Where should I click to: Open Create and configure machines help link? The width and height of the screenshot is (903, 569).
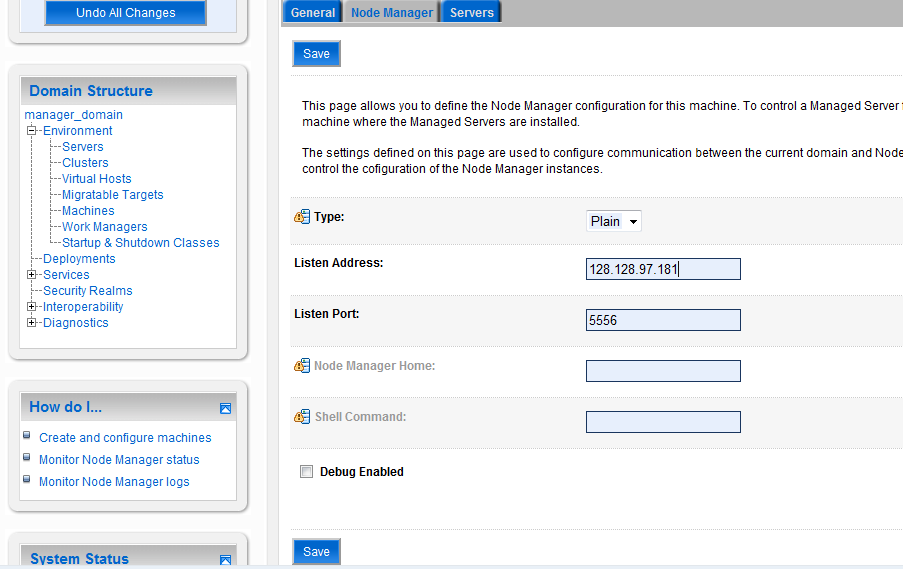click(125, 438)
